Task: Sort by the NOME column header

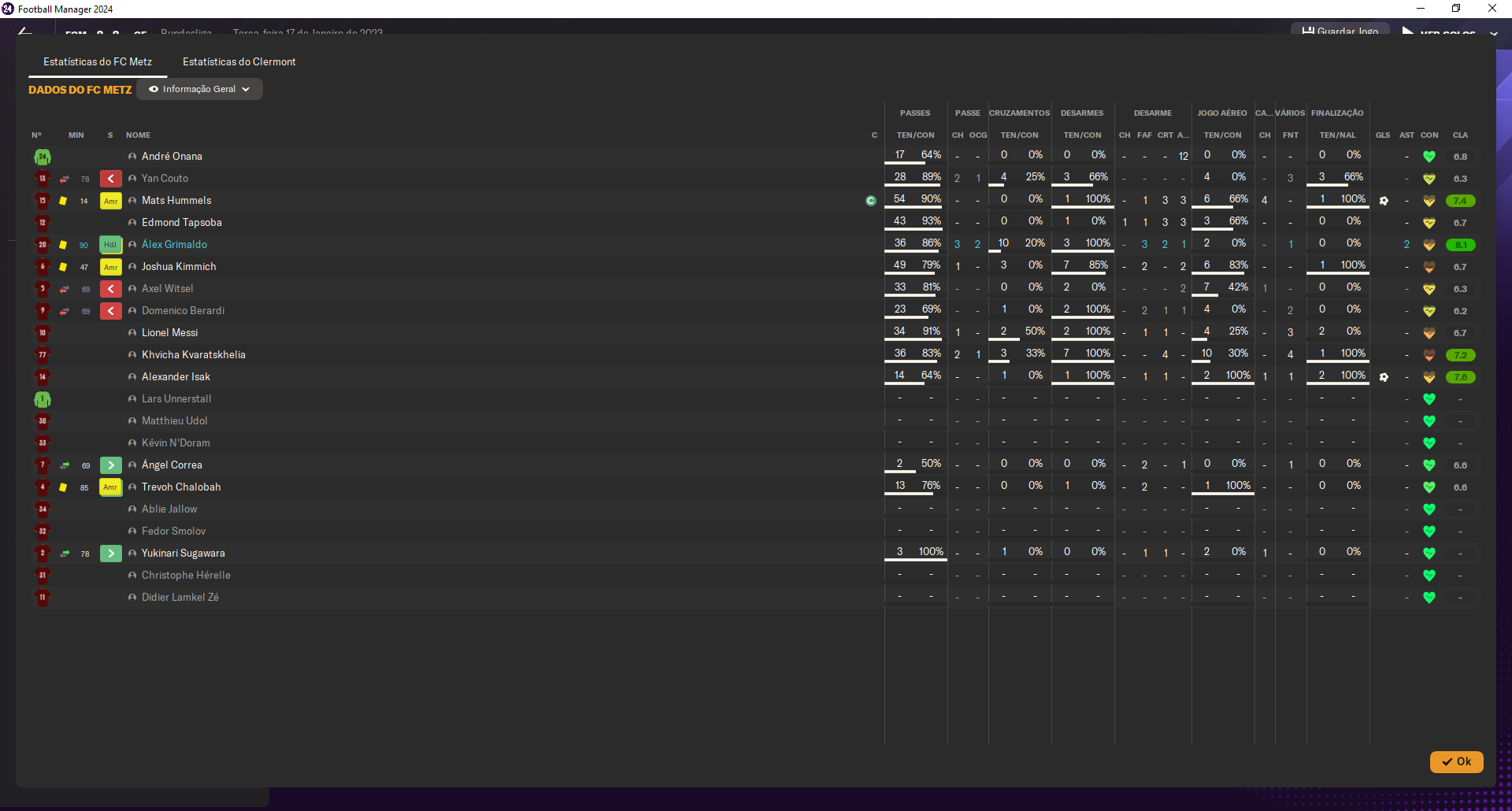Action: [x=138, y=135]
